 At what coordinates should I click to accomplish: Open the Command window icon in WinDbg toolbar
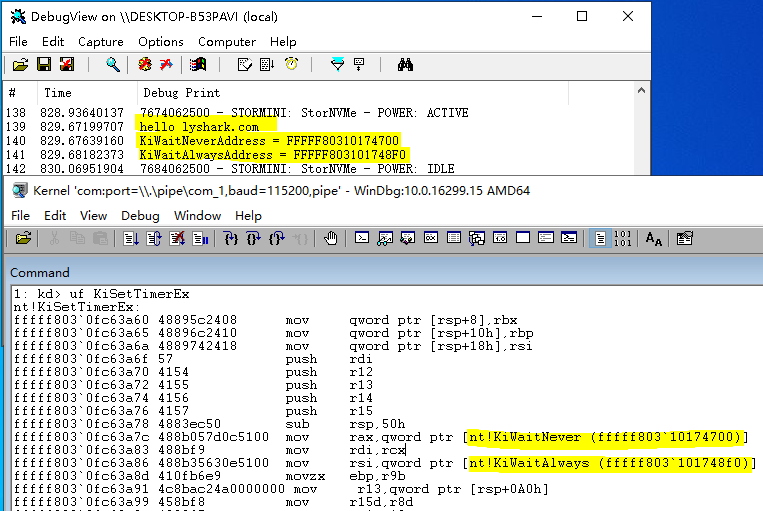[x=362, y=238]
